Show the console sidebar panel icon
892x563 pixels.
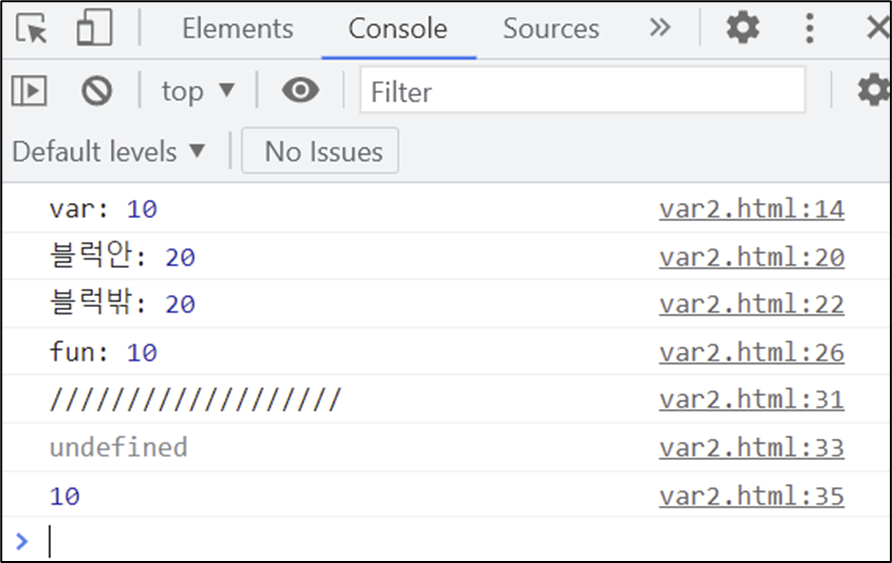[x=29, y=90]
